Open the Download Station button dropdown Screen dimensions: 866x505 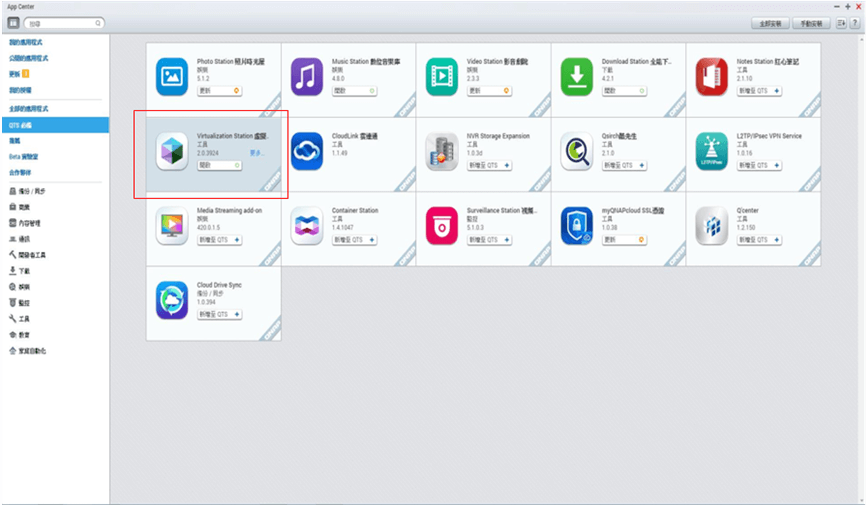point(639,90)
